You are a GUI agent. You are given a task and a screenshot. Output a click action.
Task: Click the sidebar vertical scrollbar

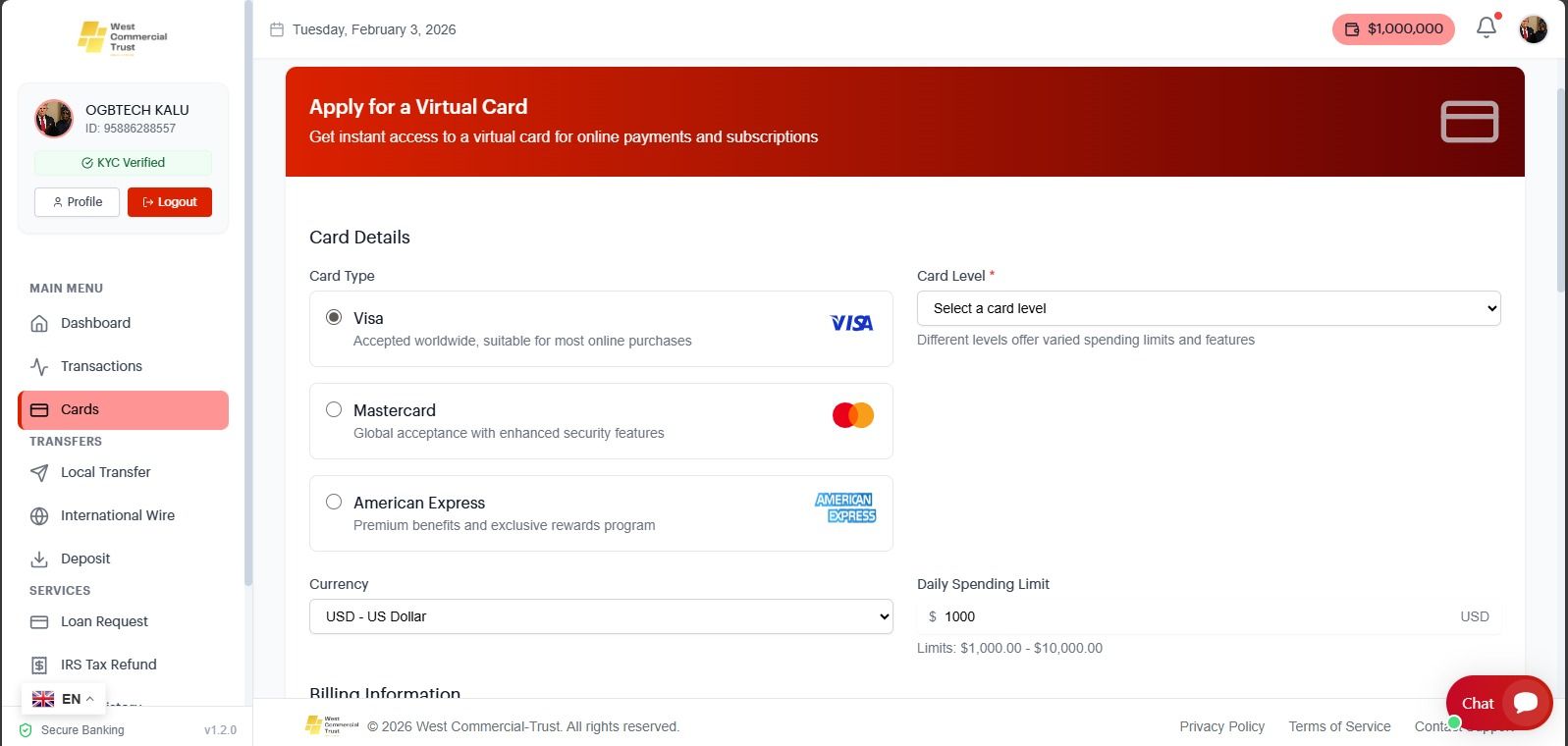(x=248, y=294)
